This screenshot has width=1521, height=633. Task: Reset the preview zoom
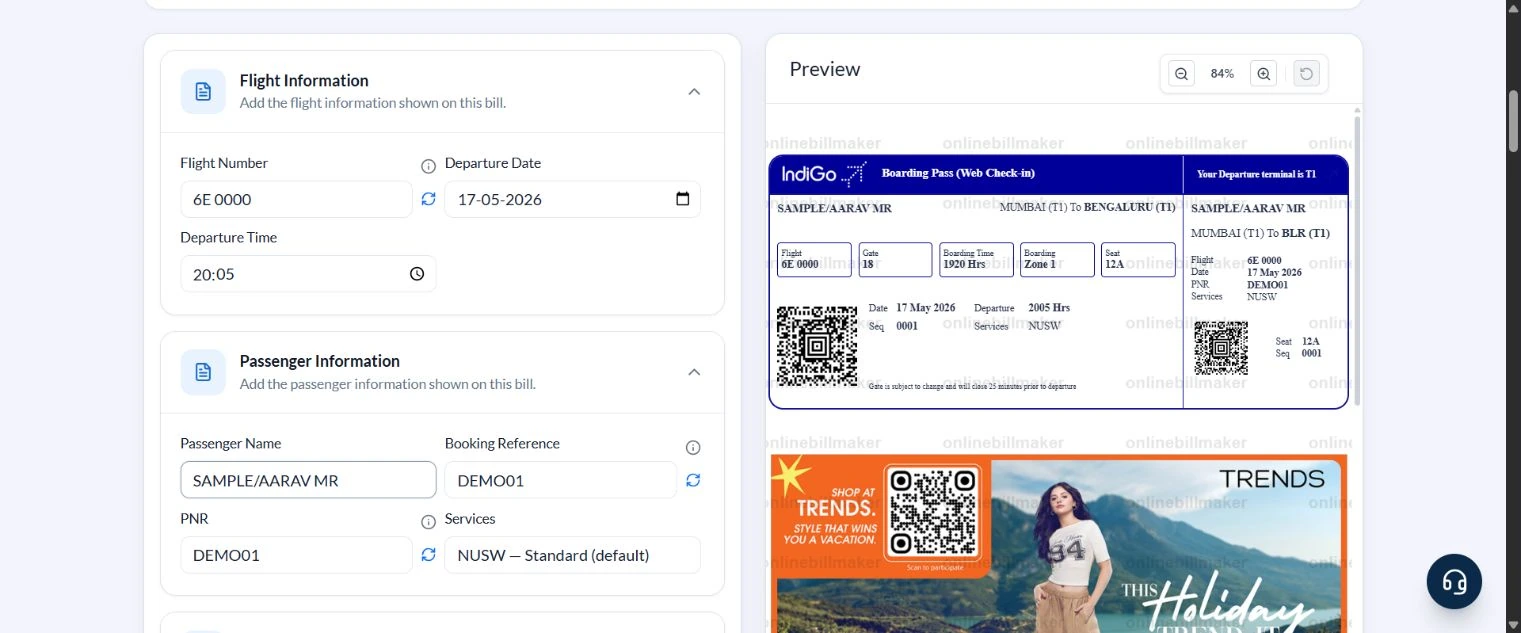click(x=1306, y=74)
